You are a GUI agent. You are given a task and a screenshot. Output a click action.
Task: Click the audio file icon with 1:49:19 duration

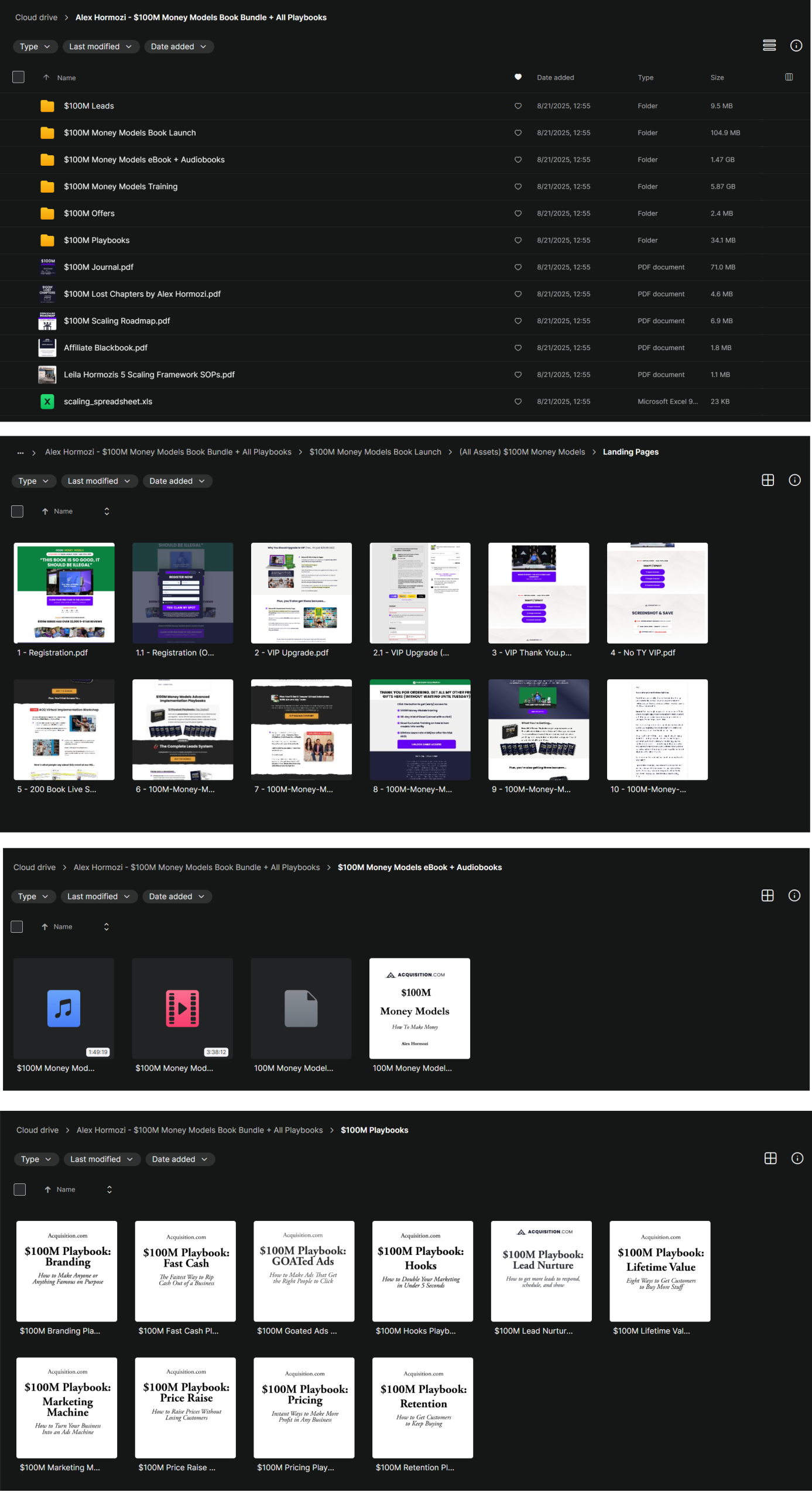pos(64,1008)
